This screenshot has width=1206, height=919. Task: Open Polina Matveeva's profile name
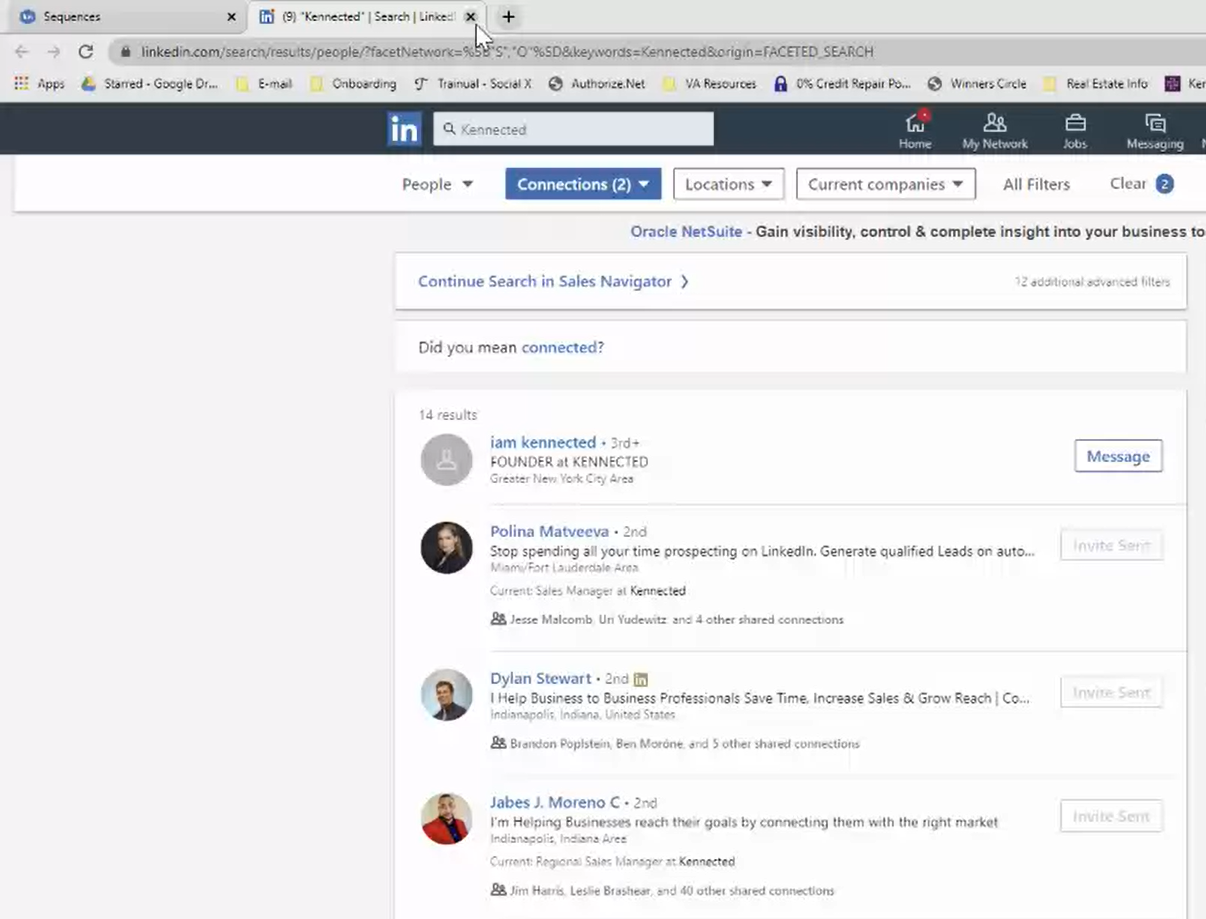(549, 531)
